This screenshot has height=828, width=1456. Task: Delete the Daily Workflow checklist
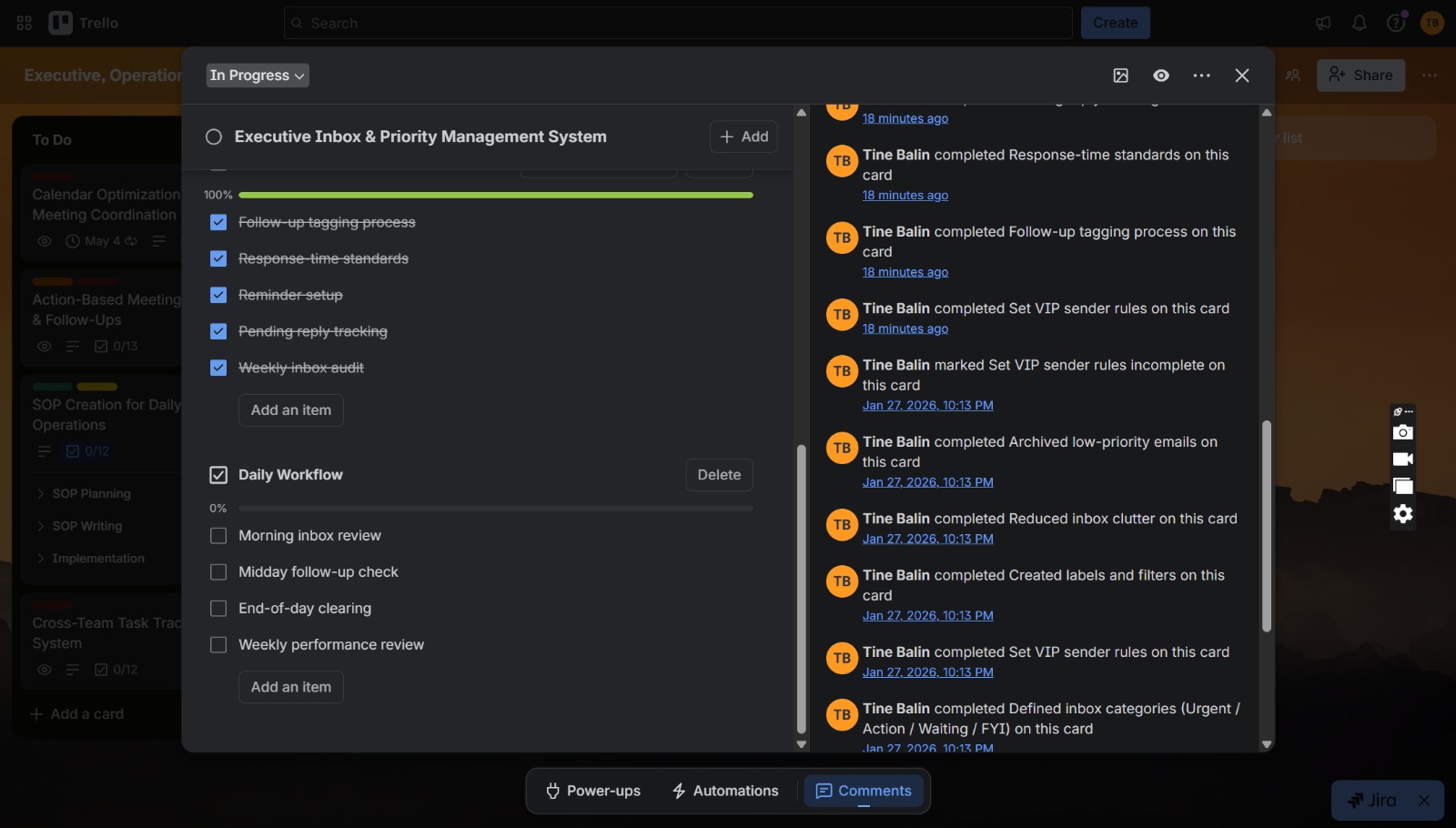719,475
